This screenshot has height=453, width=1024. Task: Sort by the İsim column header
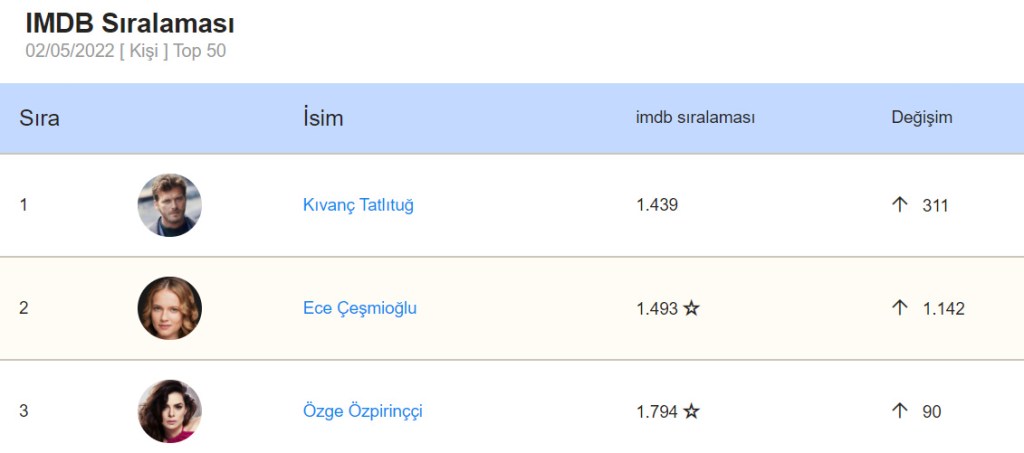(322, 118)
